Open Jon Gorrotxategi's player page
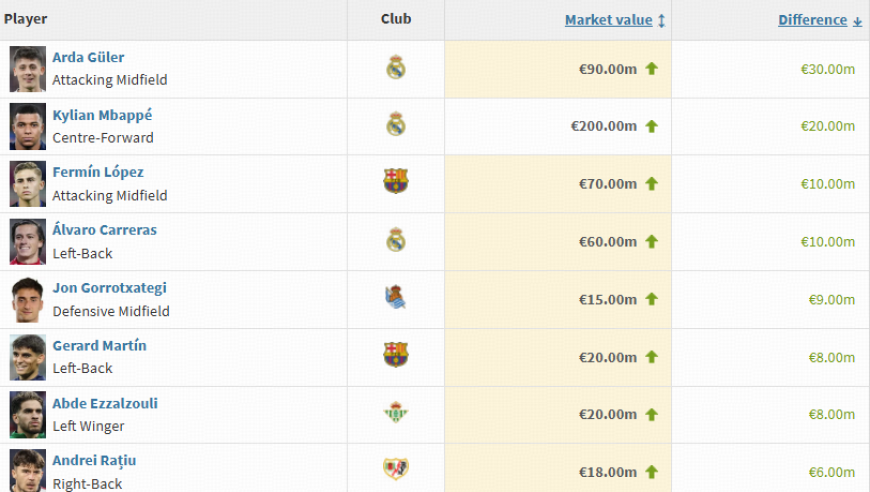The height and width of the screenshot is (492, 870). [x=109, y=288]
